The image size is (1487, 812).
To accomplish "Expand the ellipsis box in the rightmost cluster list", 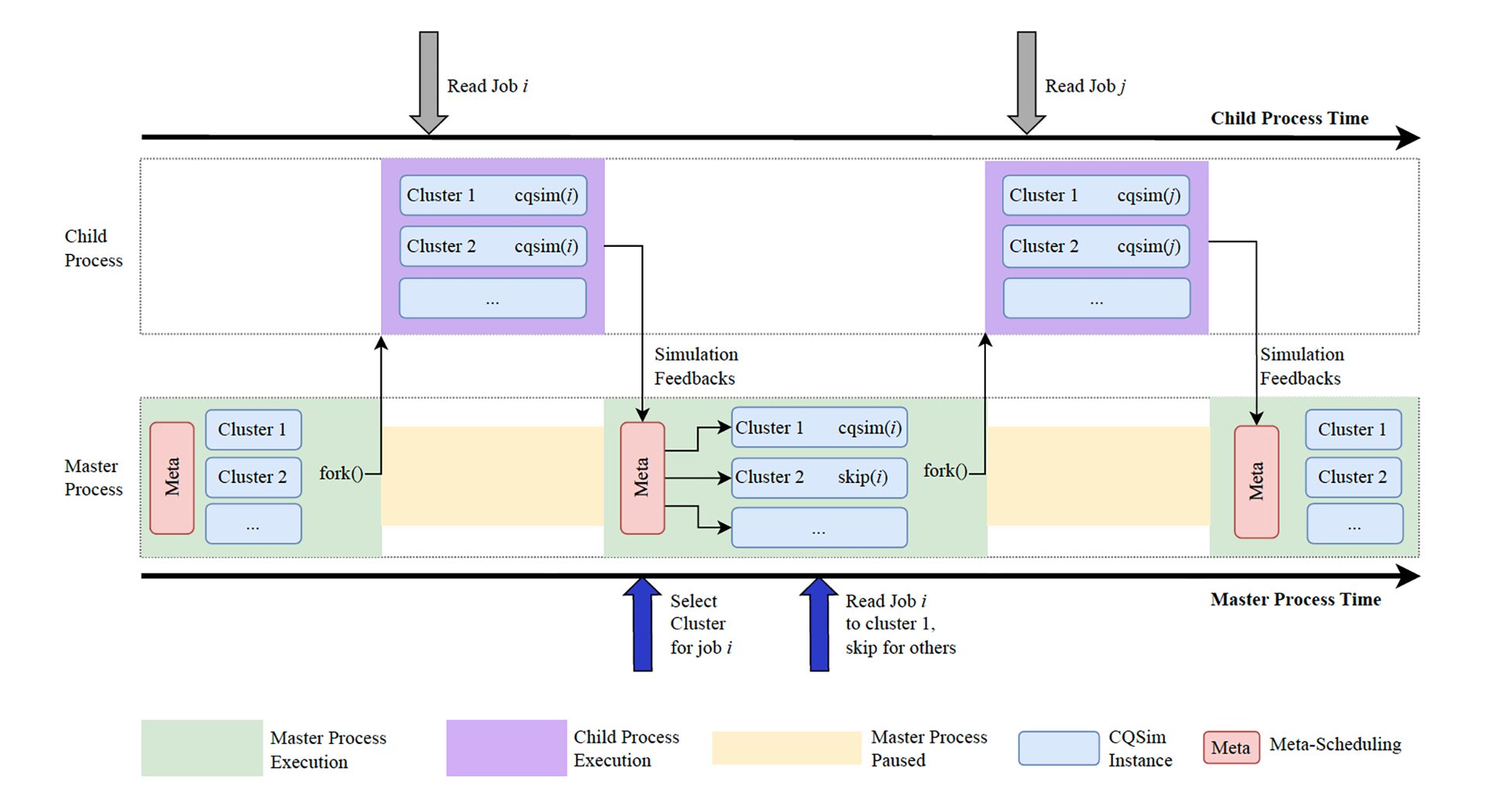I will click(1353, 524).
